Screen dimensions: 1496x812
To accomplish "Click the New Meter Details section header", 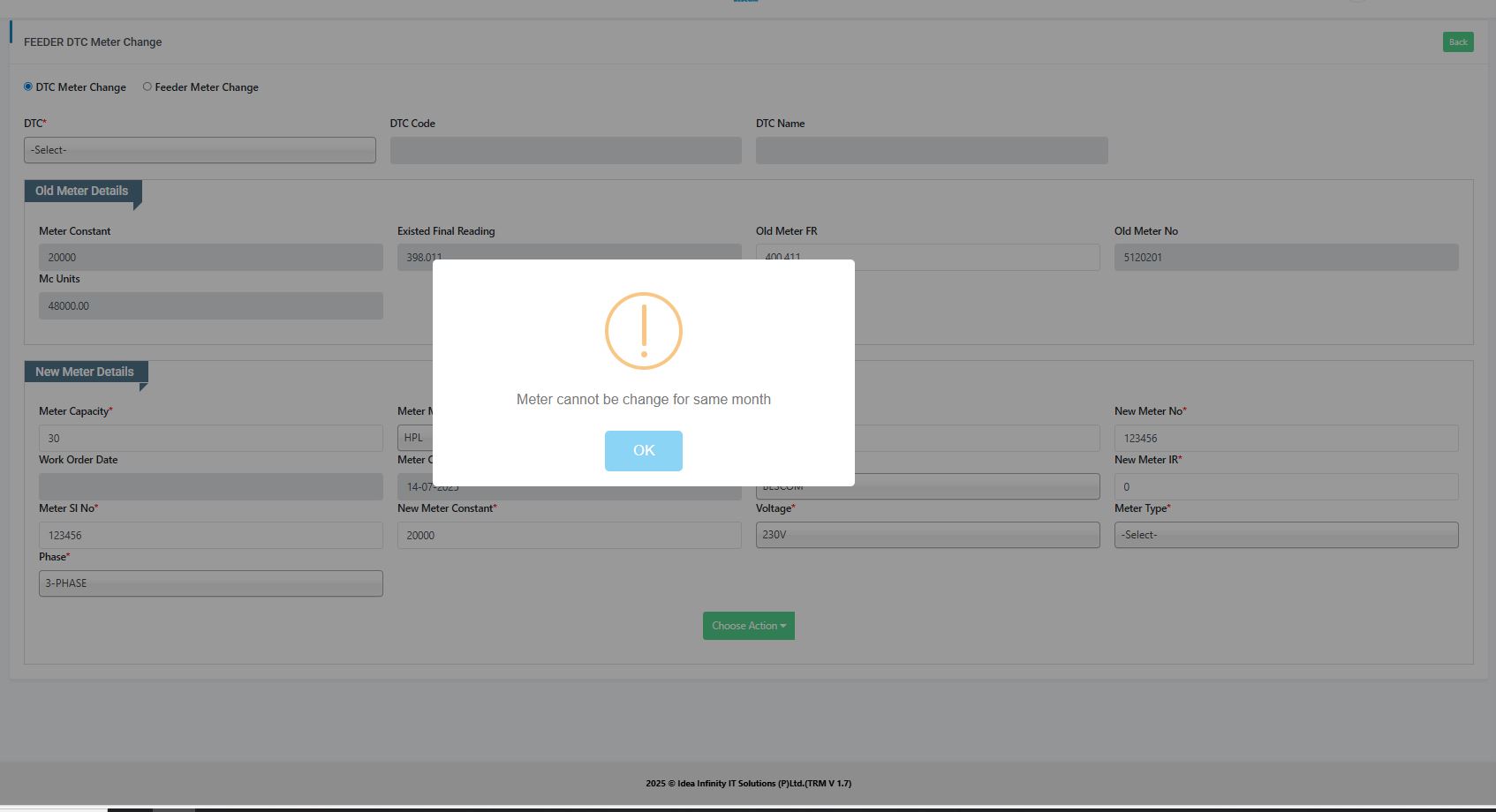I will tap(85, 372).
